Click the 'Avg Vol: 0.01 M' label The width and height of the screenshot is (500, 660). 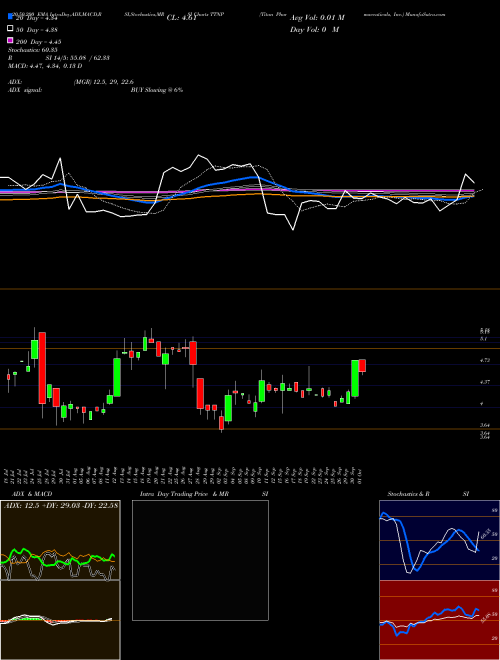(317, 18)
